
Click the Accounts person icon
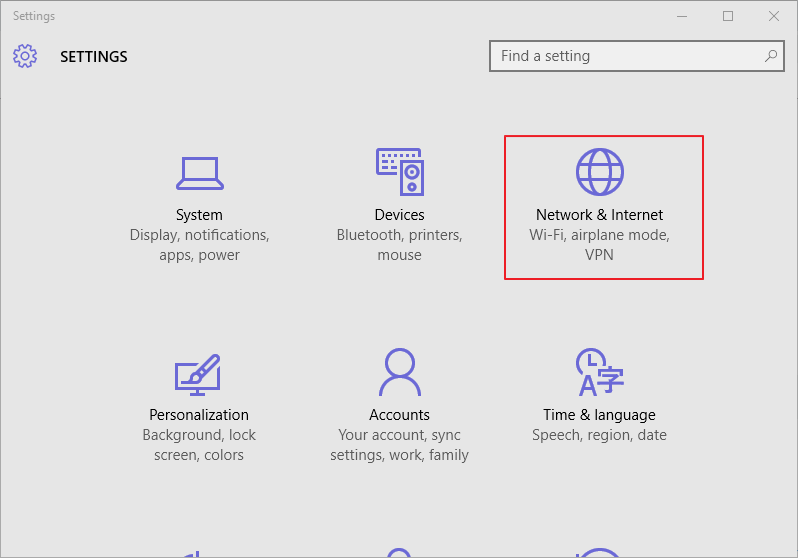tap(399, 373)
